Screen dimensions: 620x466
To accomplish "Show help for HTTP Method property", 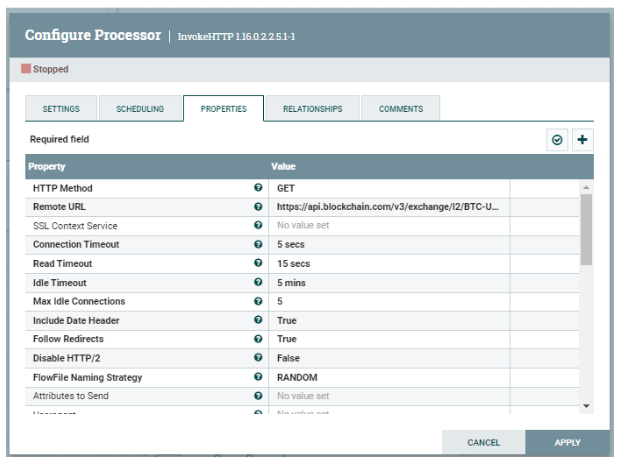I will [x=258, y=188].
